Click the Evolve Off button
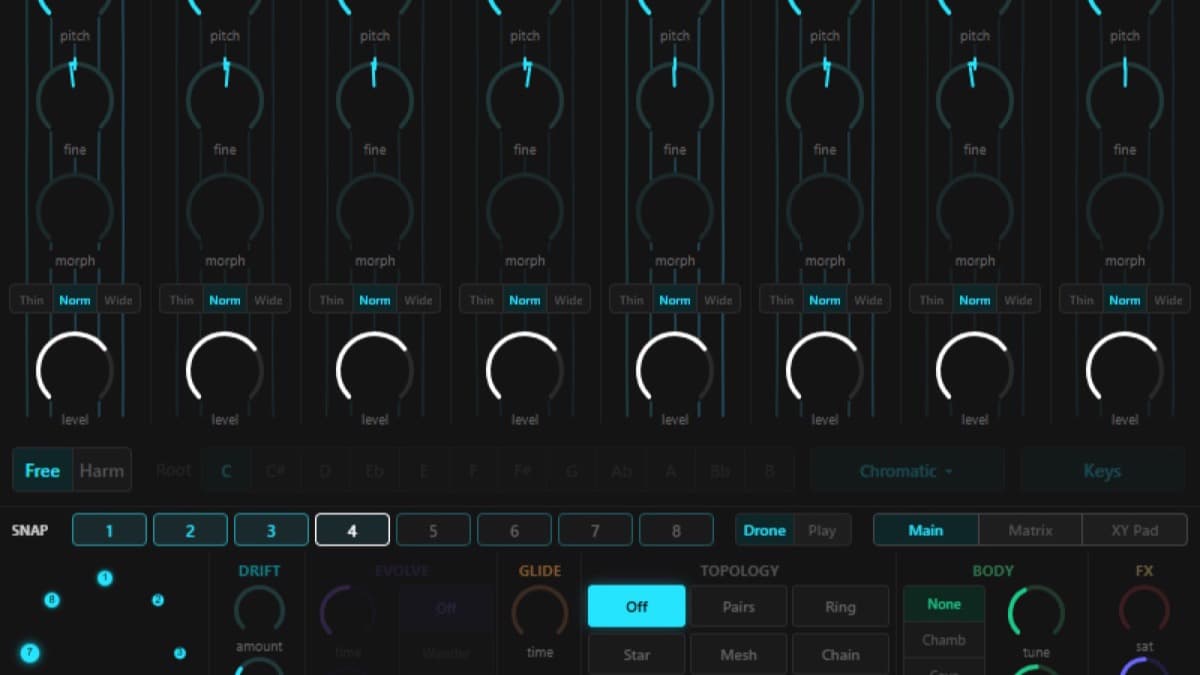The width and height of the screenshot is (1200, 675). coord(446,608)
